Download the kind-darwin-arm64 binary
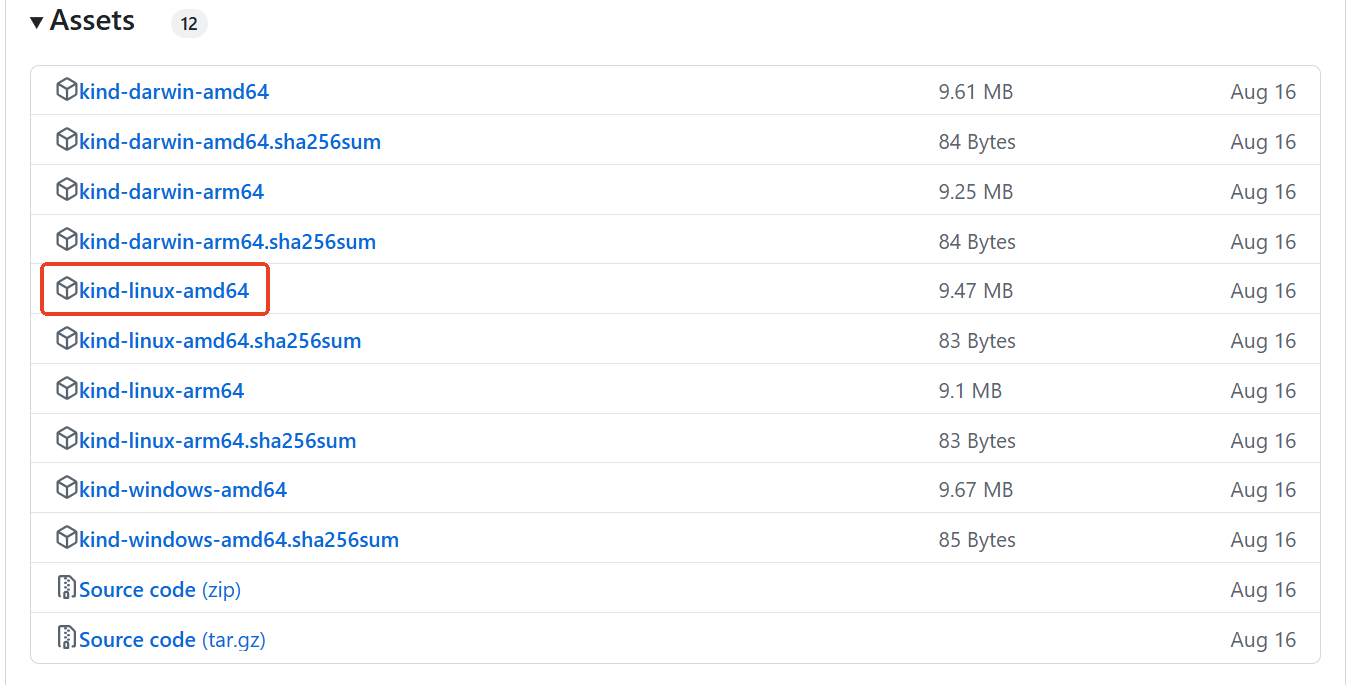 coord(171,192)
